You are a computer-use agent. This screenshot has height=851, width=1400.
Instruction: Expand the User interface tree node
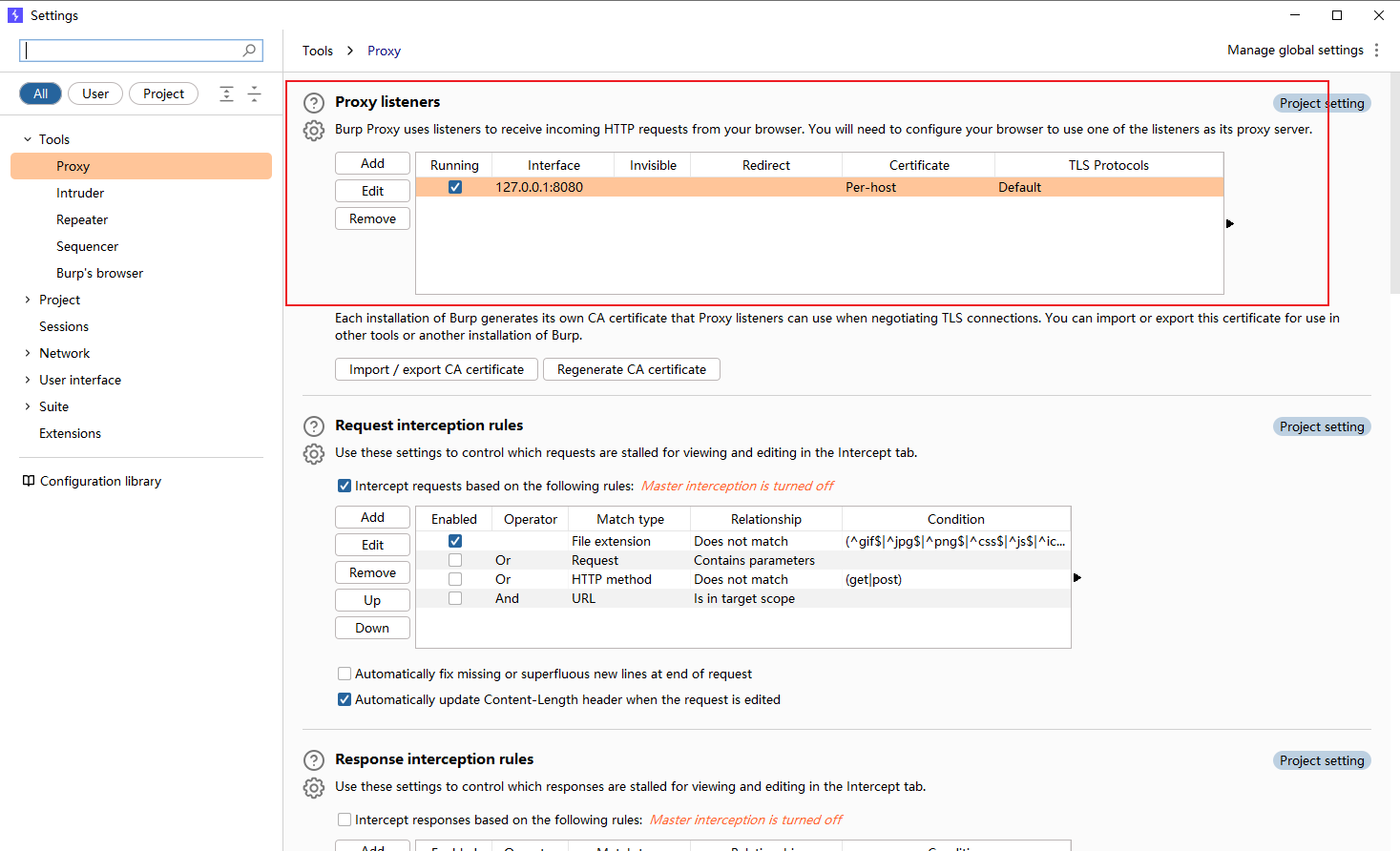(x=28, y=380)
